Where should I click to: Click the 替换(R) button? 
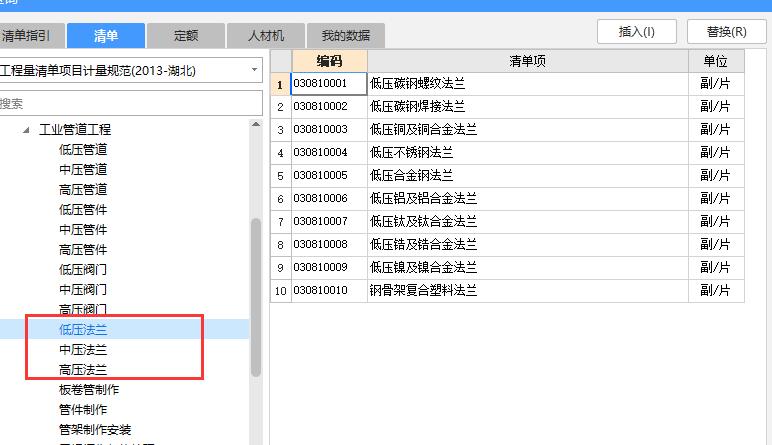point(727,32)
